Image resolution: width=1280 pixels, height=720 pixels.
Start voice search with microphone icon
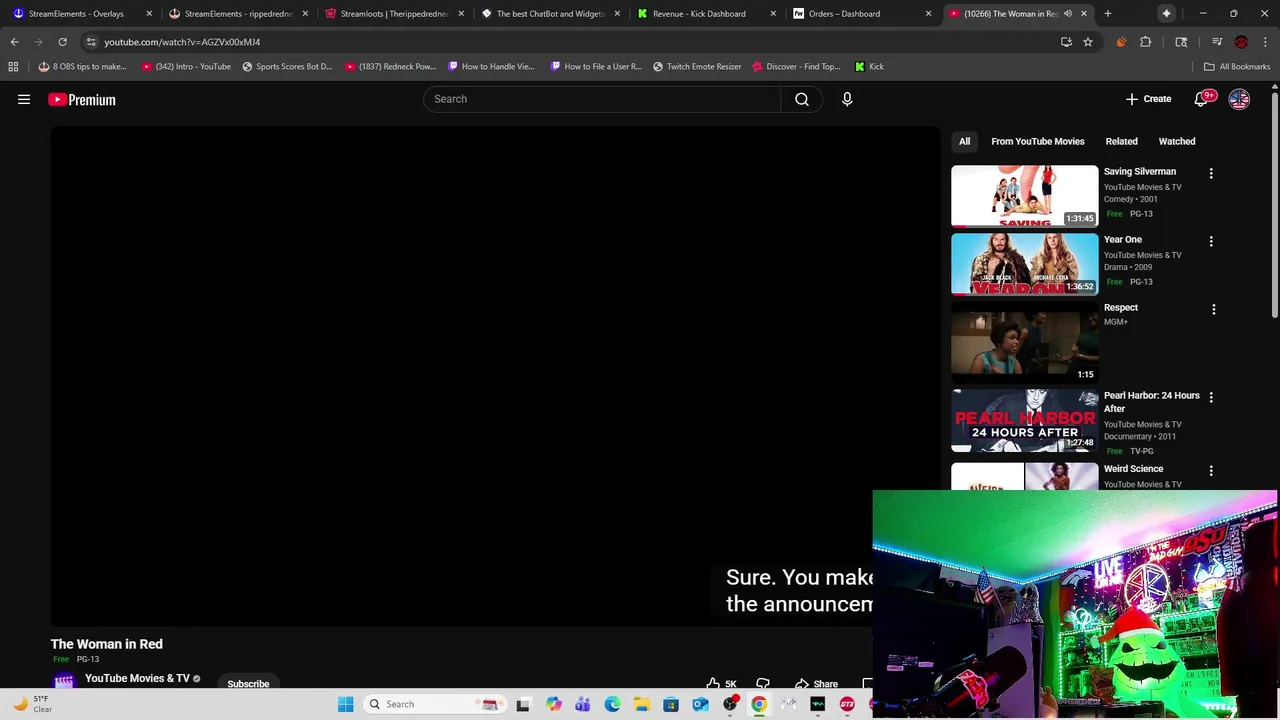[847, 99]
